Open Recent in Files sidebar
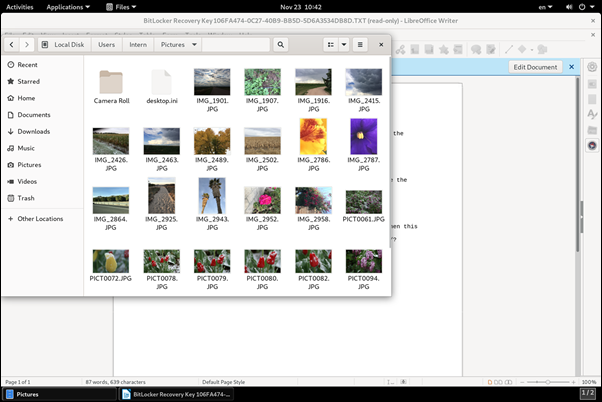Image resolution: width=602 pixels, height=402 pixels. (x=42, y=65)
